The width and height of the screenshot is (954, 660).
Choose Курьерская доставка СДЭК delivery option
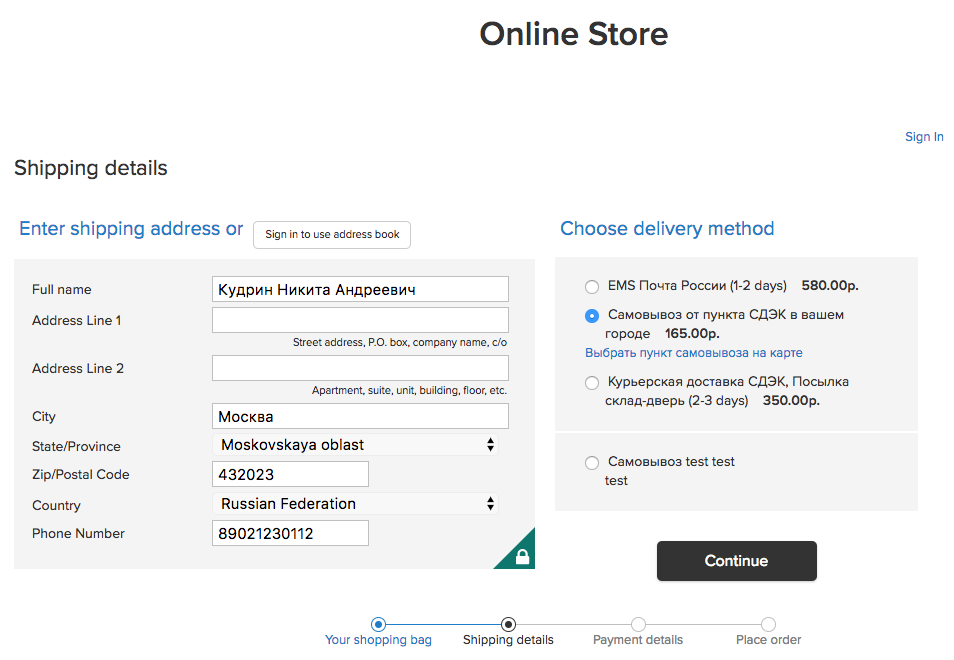(592, 382)
